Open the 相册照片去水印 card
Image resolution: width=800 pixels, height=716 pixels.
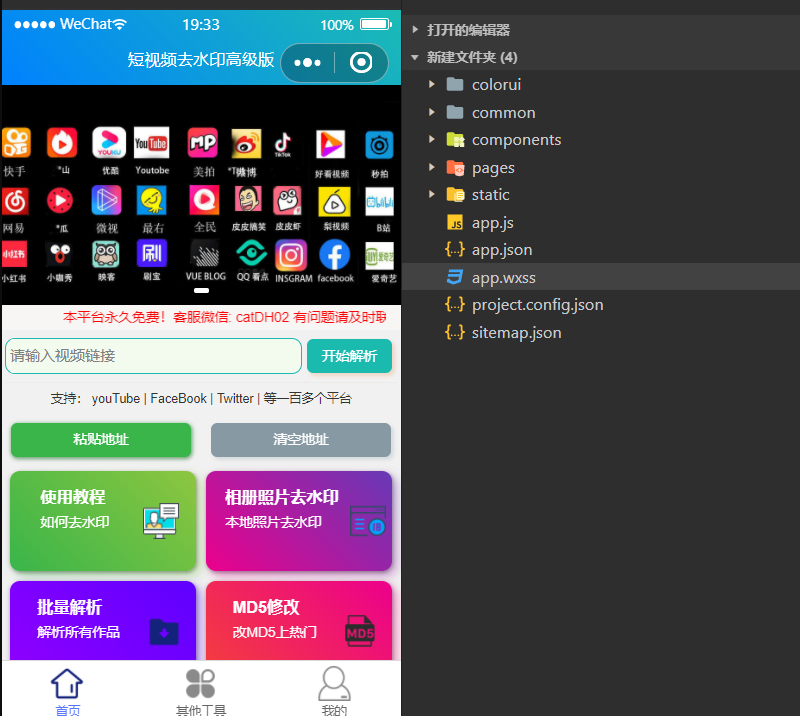coord(299,521)
